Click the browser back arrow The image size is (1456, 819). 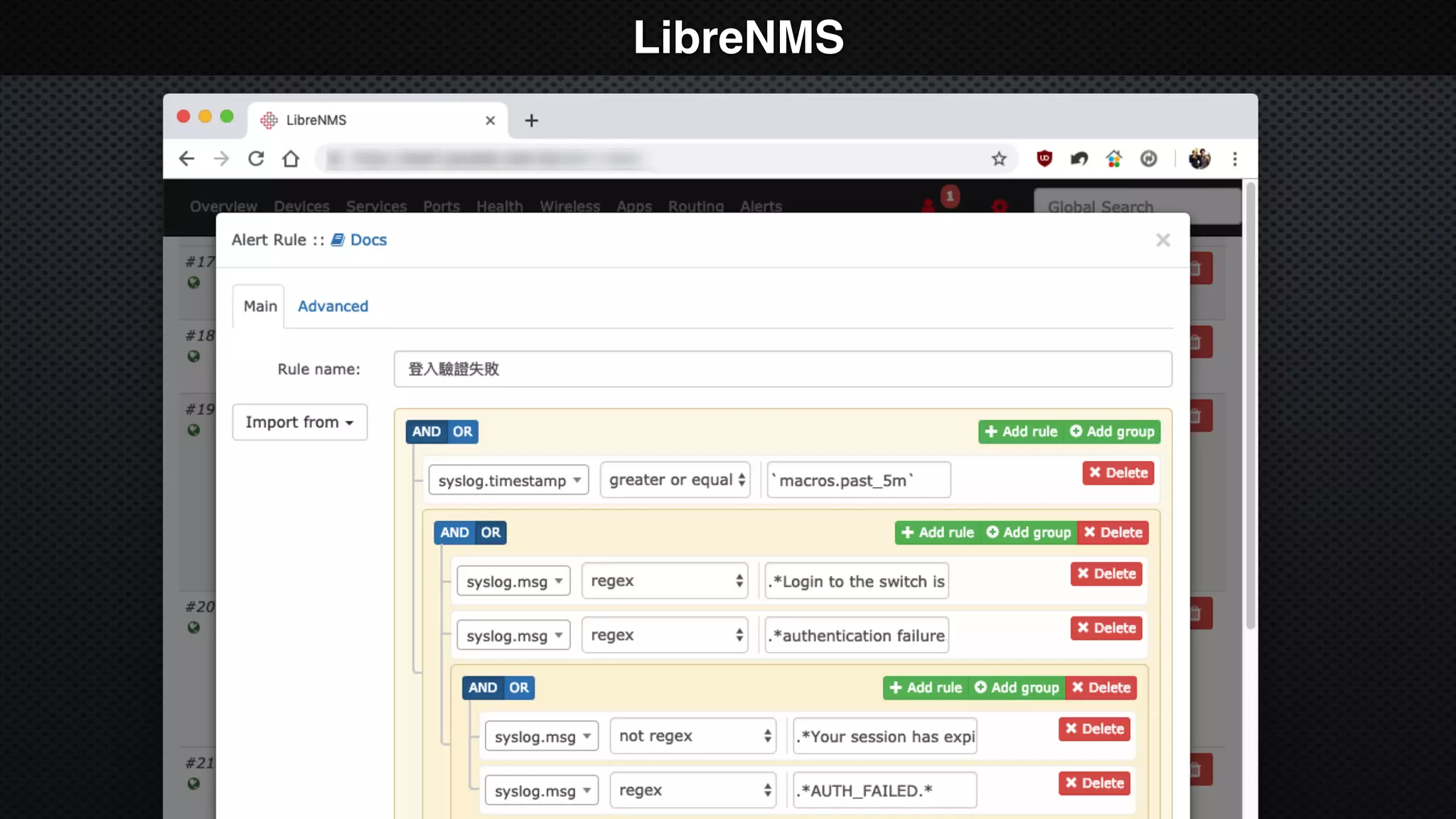[x=186, y=159]
